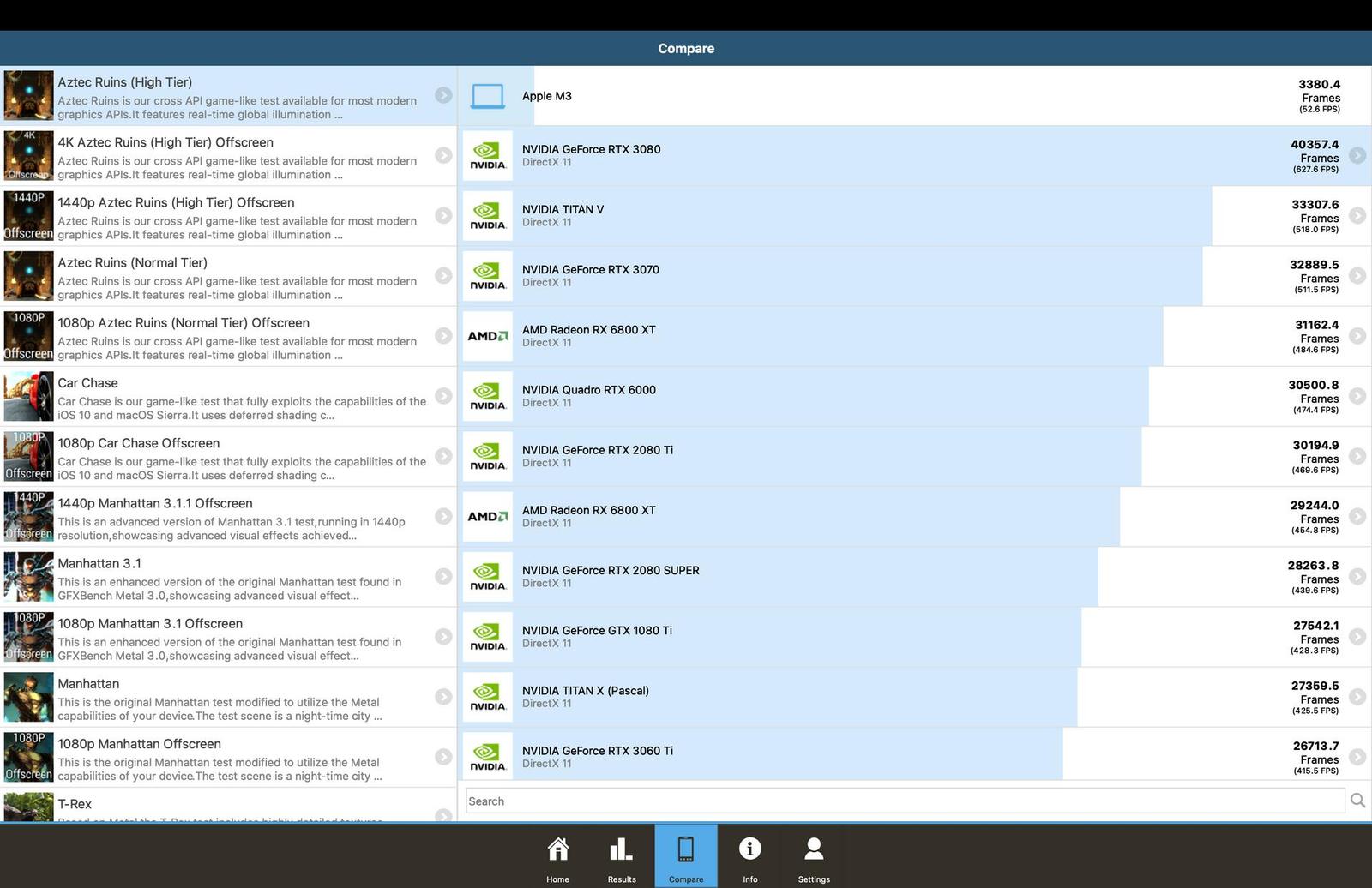Click NVIDIA logo beside GeForce RTX 3070
The image size is (1372, 888).
tap(488, 275)
